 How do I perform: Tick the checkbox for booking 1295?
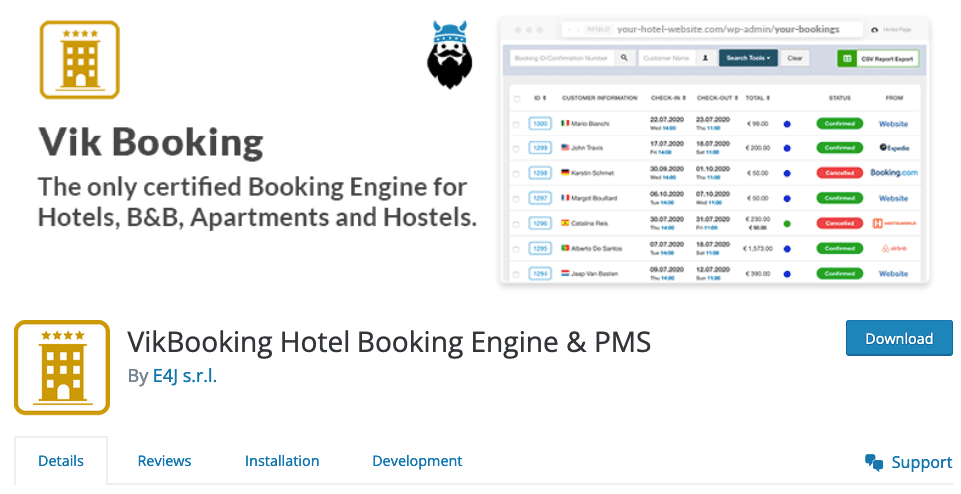[516, 249]
